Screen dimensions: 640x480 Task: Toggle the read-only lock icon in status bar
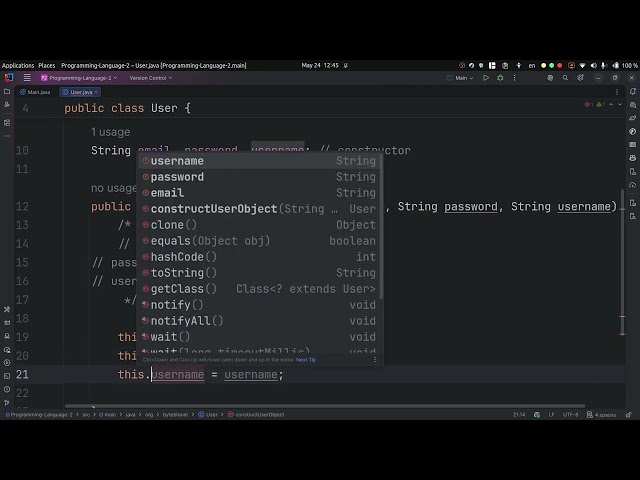coord(629,415)
